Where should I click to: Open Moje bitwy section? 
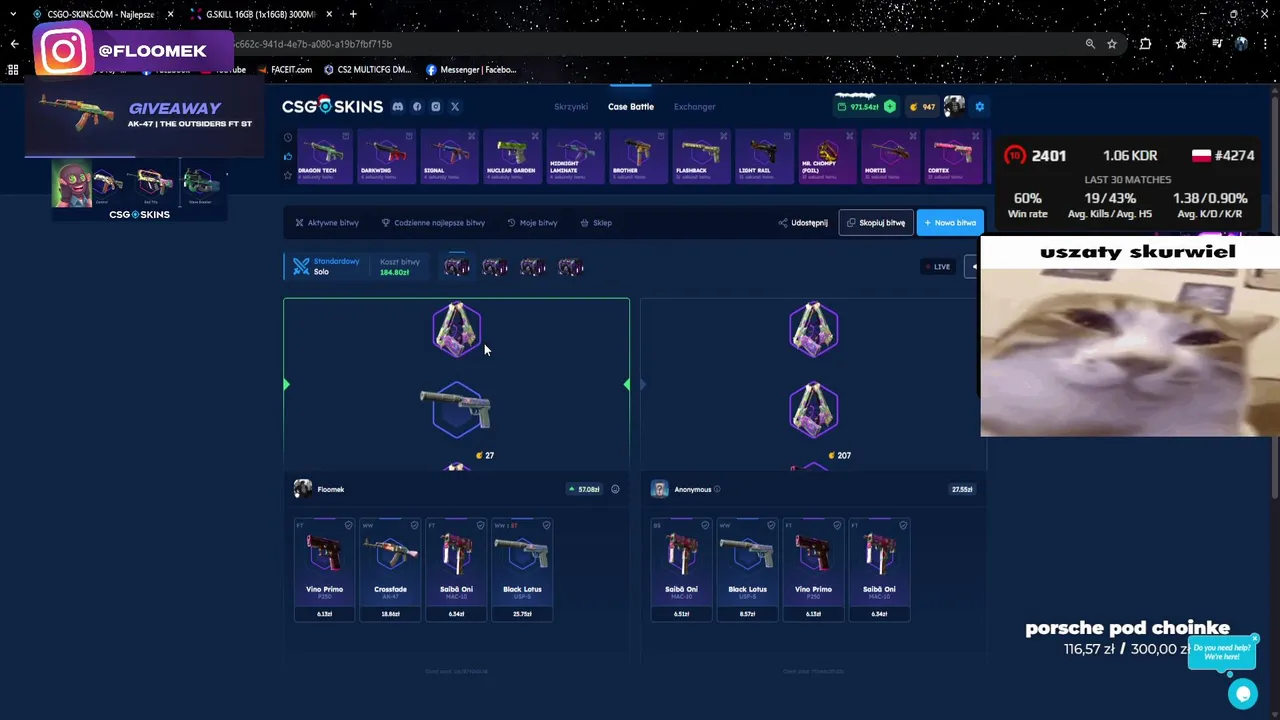(x=532, y=223)
